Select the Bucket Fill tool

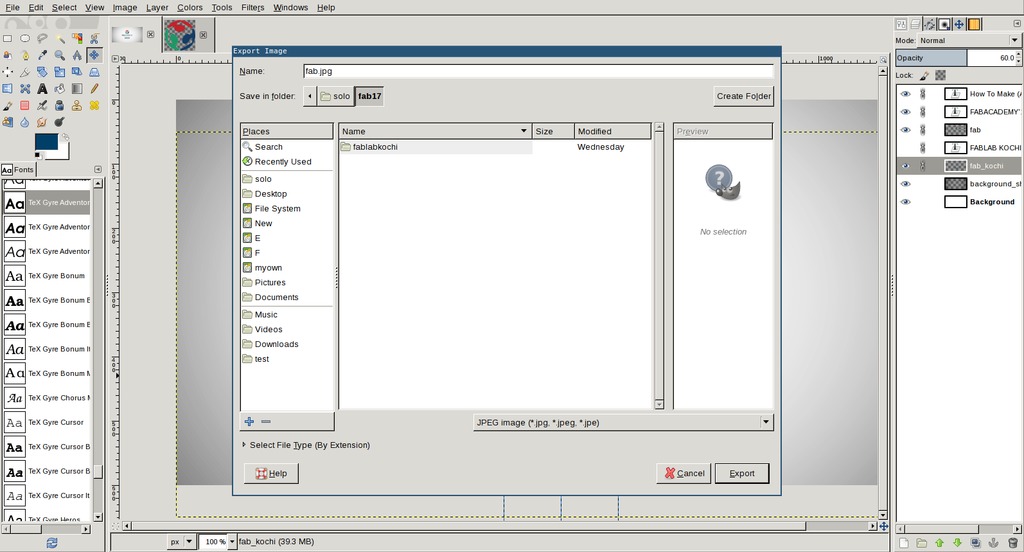point(60,88)
